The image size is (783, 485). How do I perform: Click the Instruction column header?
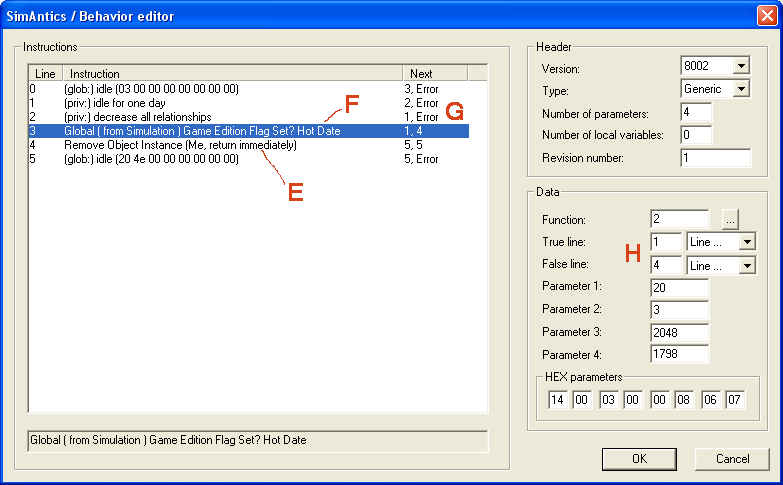pos(233,73)
